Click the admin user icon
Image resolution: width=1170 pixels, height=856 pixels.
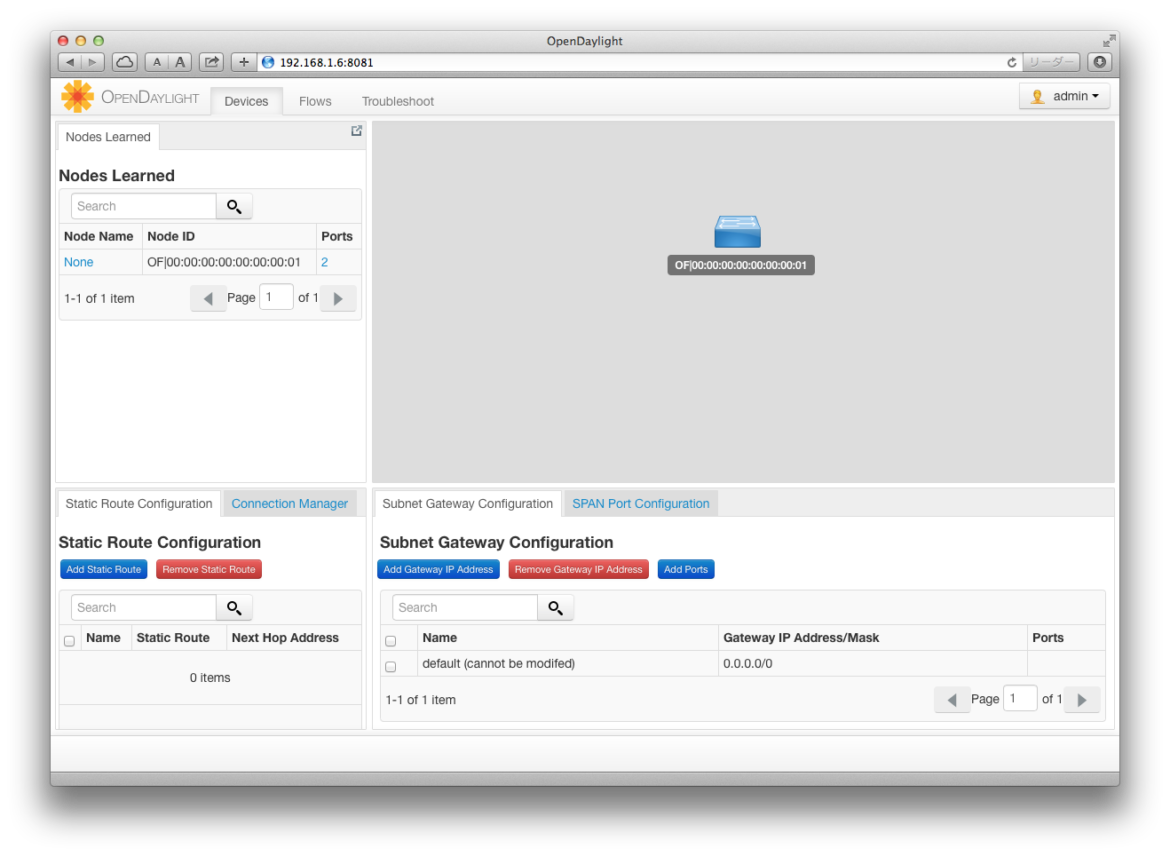(x=1037, y=96)
